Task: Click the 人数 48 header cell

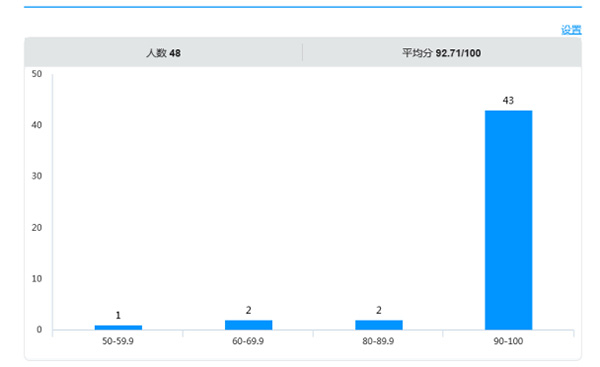Action: [163, 53]
